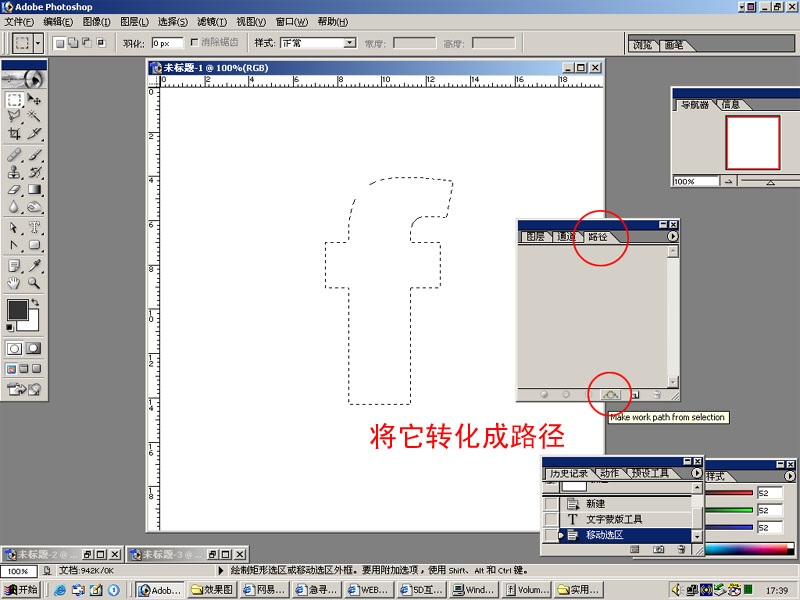The image size is (800, 600).
Task: Switch to the 通道 channels tab
Action: click(x=565, y=237)
